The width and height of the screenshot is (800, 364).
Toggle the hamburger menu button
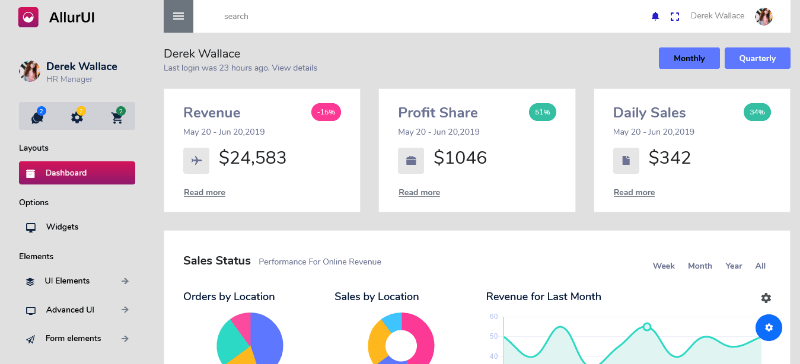(178, 16)
